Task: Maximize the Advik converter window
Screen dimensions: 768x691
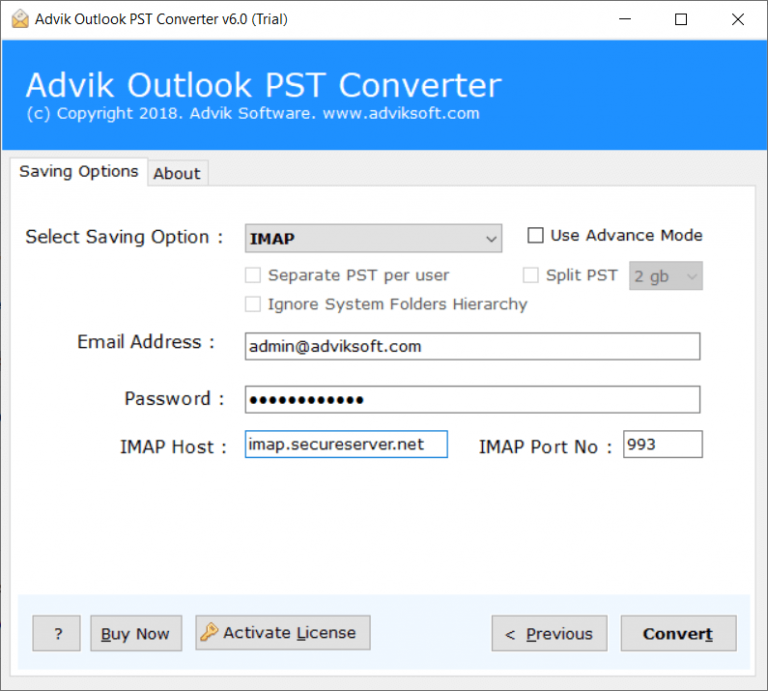Action: (x=681, y=19)
